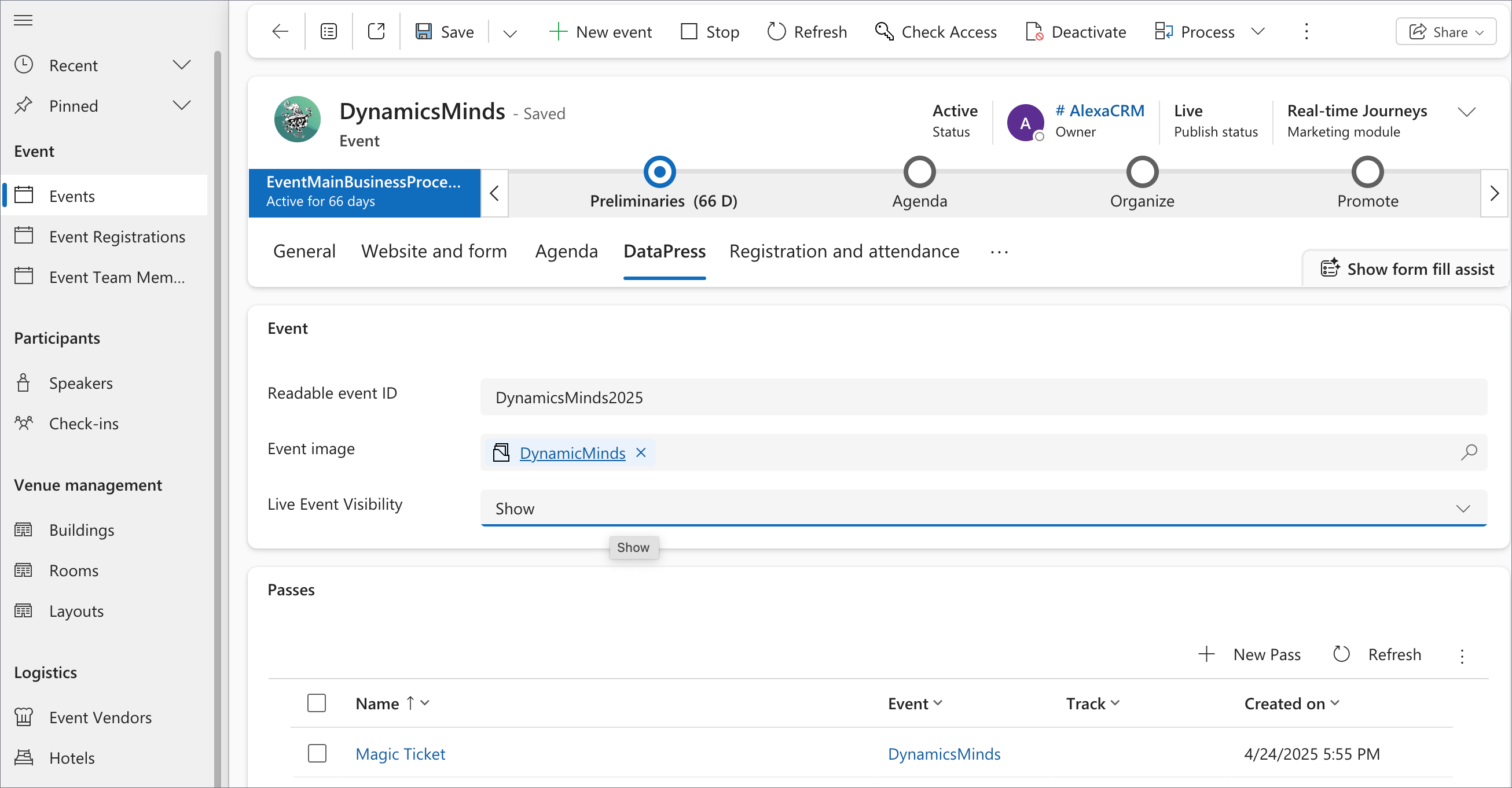This screenshot has height=788, width=1512.
Task: Refresh the Passes grid
Action: coord(1377,654)
